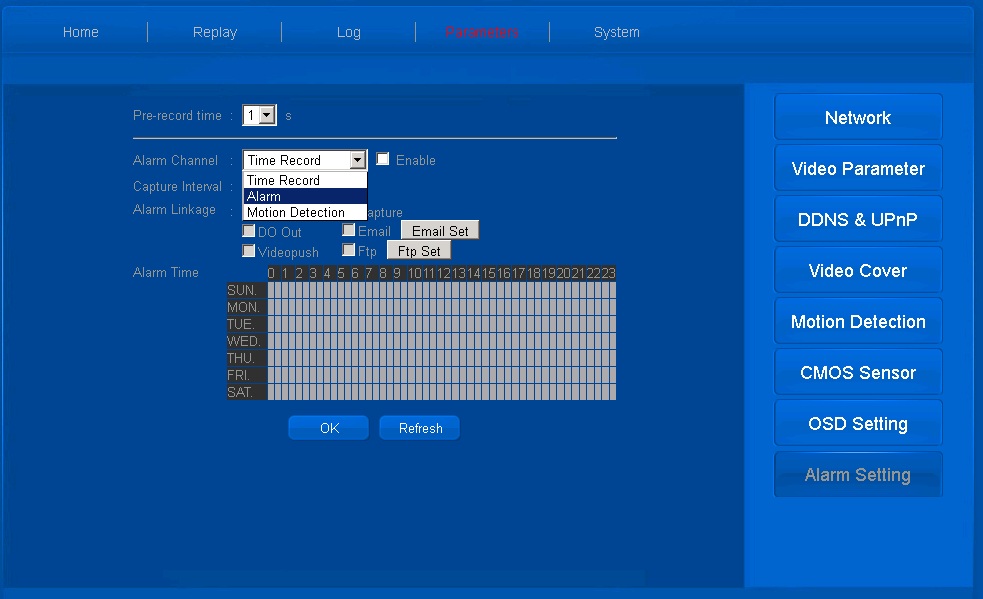983x599 pixels.
Task: Switch to the System tab
Action: (x=616, y=32)
